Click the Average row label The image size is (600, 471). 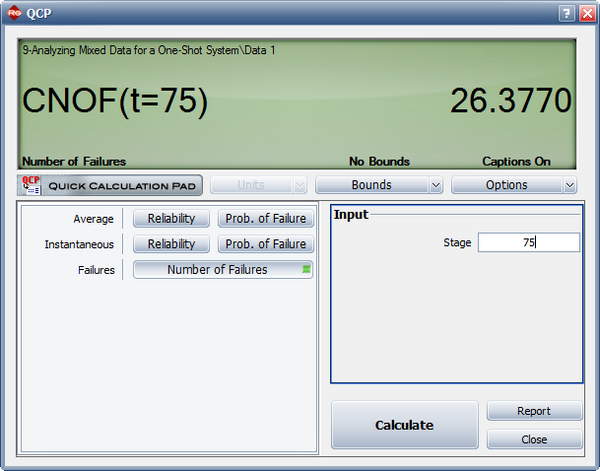pos(93,219)
